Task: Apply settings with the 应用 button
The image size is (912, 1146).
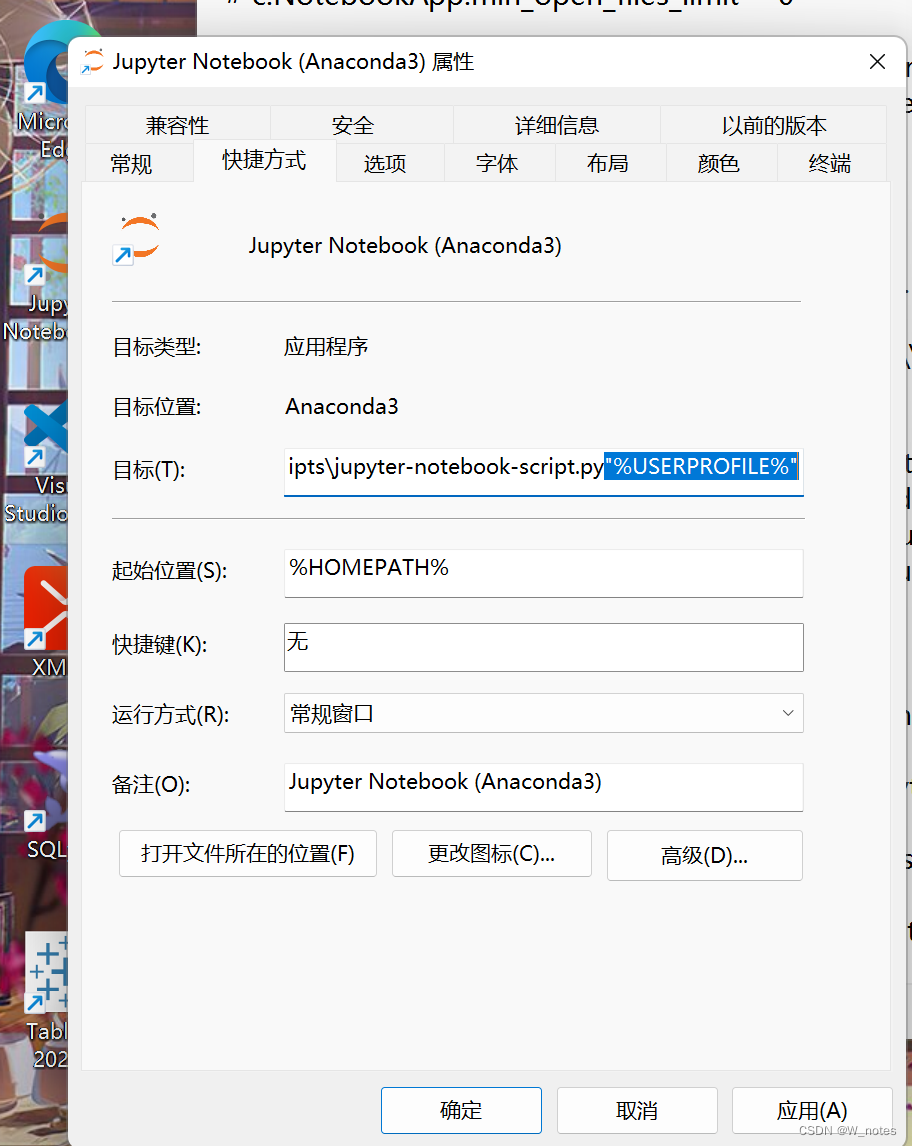Action: point(811,1110)
